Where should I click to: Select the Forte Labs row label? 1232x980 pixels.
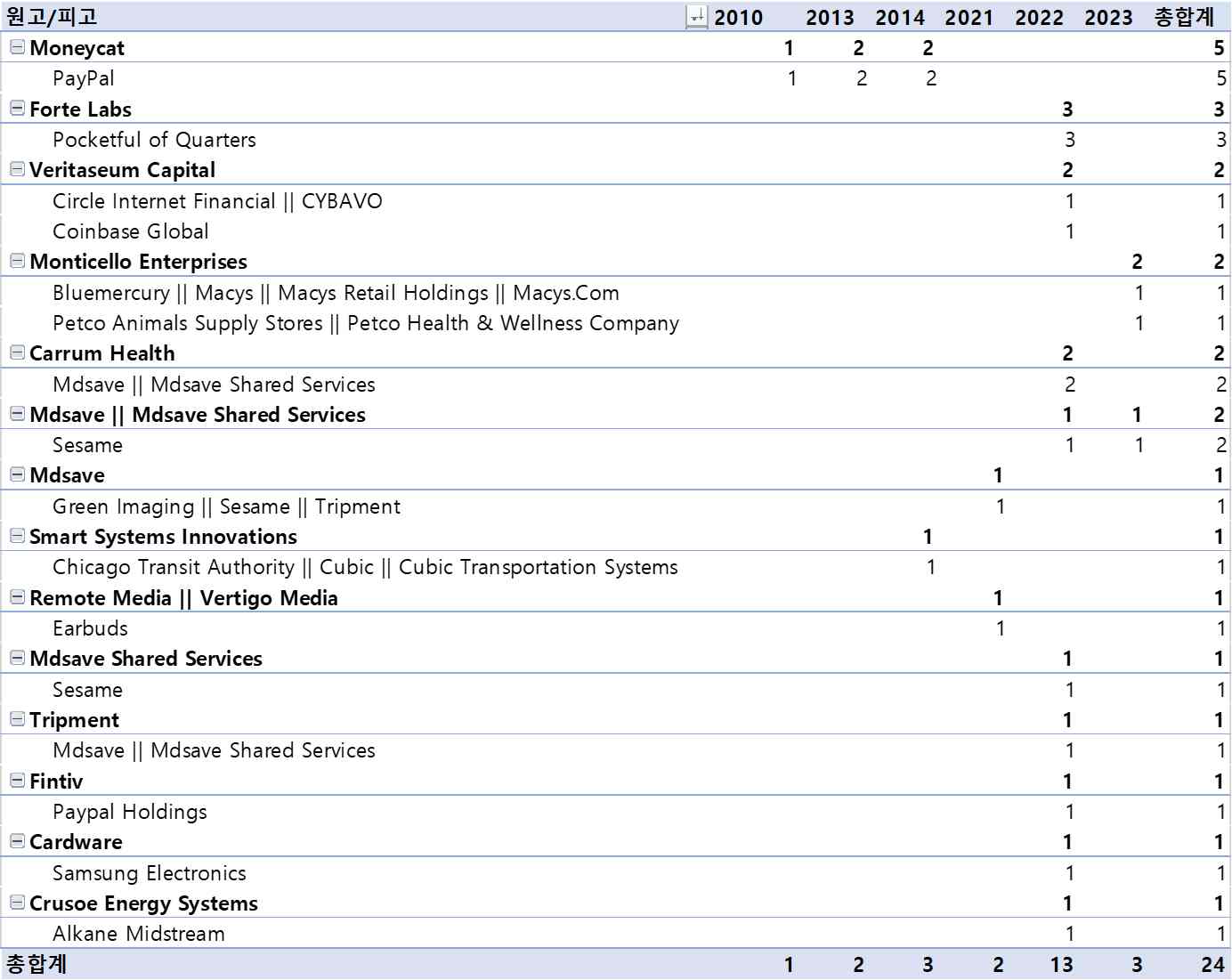click(80, 109)
